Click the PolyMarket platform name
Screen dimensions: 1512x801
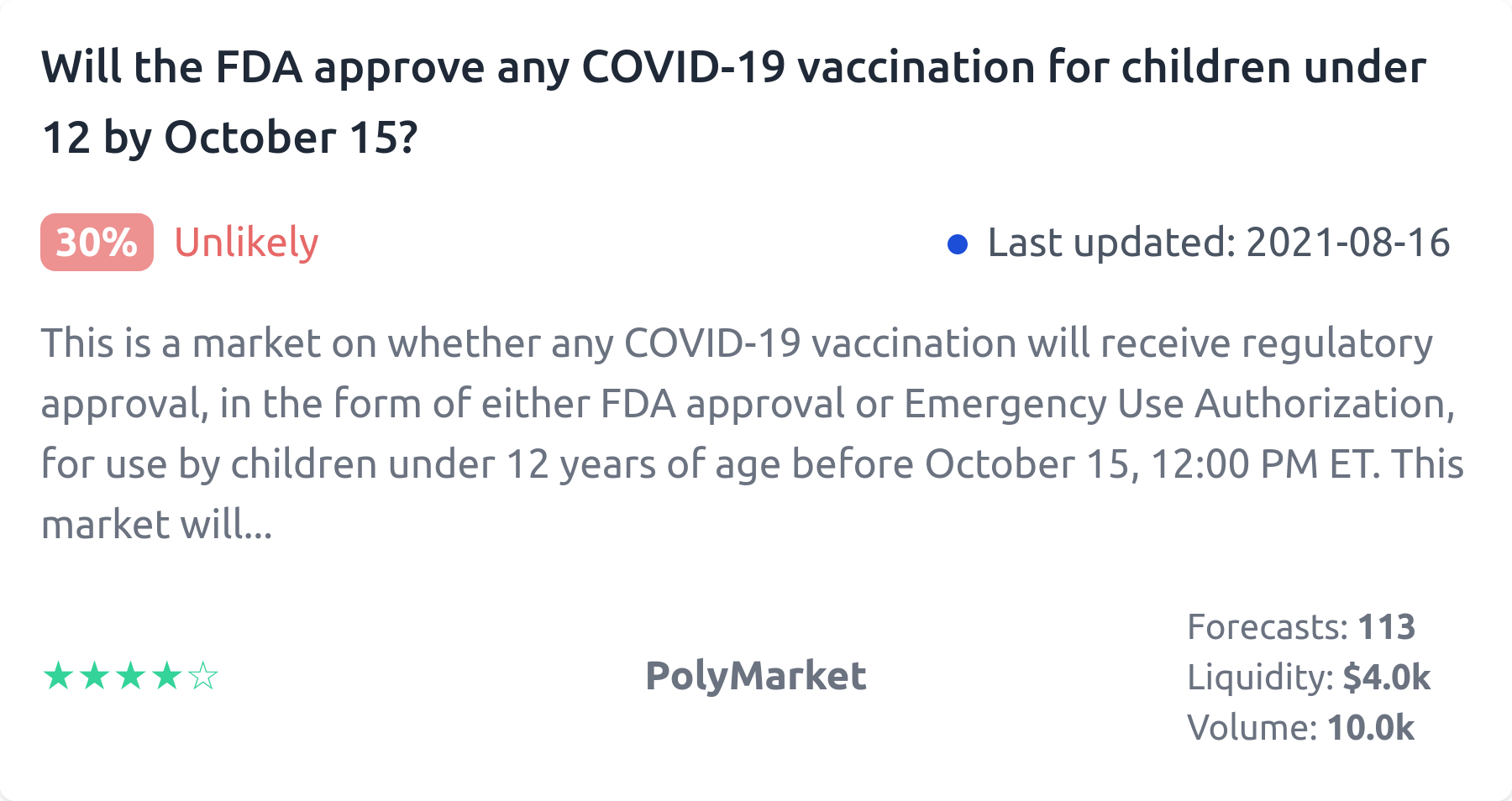pyautogui.click(x=755, y=676)
